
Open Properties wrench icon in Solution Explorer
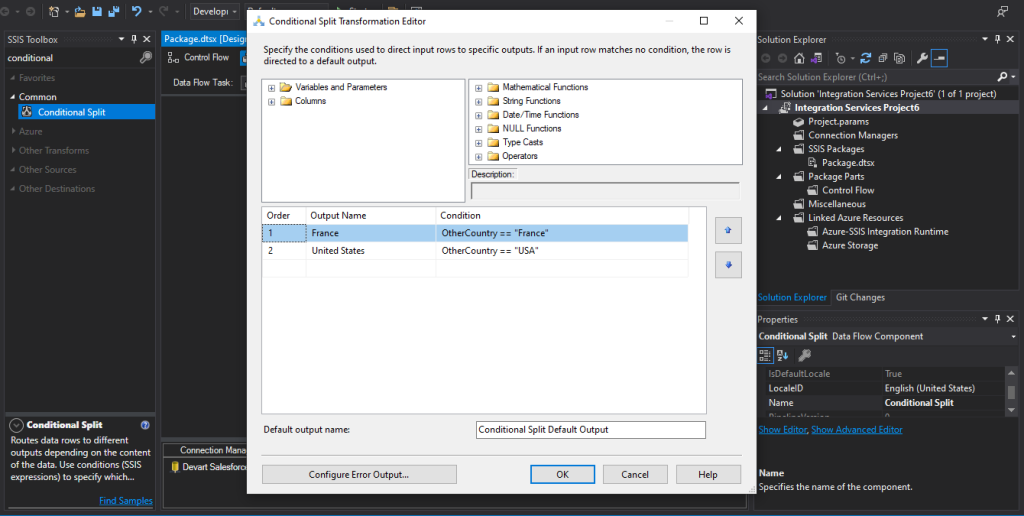pos(921,58)
